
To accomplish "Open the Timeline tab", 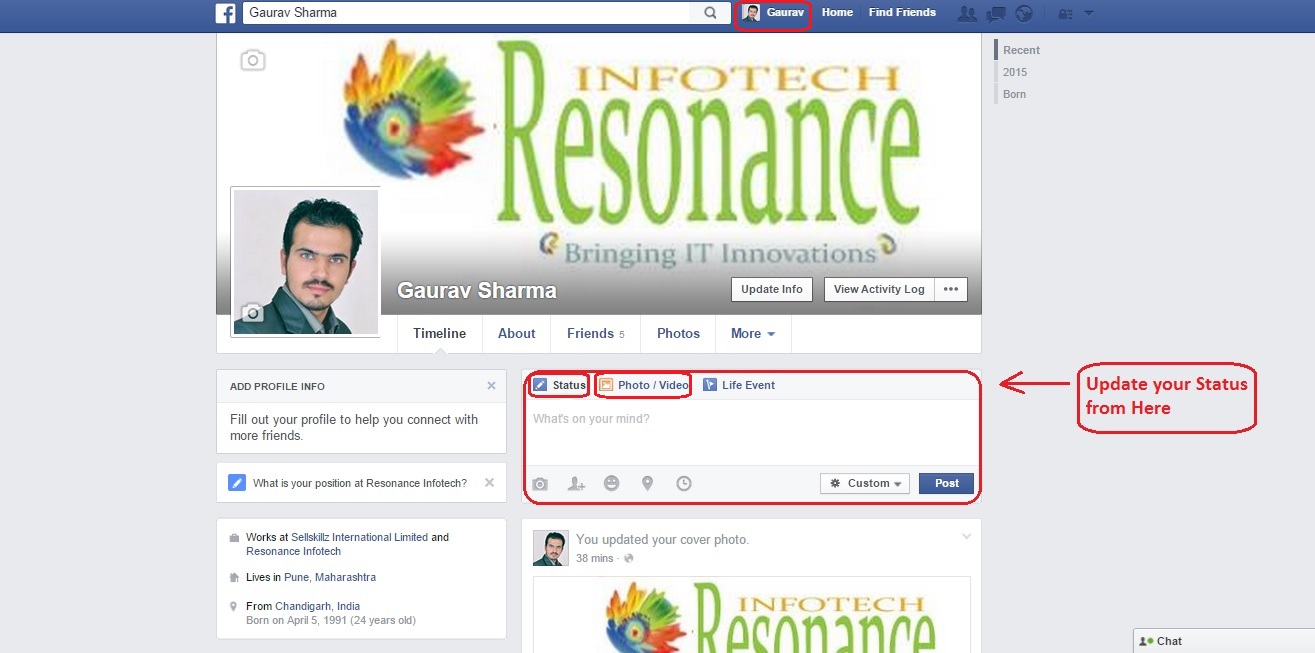I will tap(440, 334).
